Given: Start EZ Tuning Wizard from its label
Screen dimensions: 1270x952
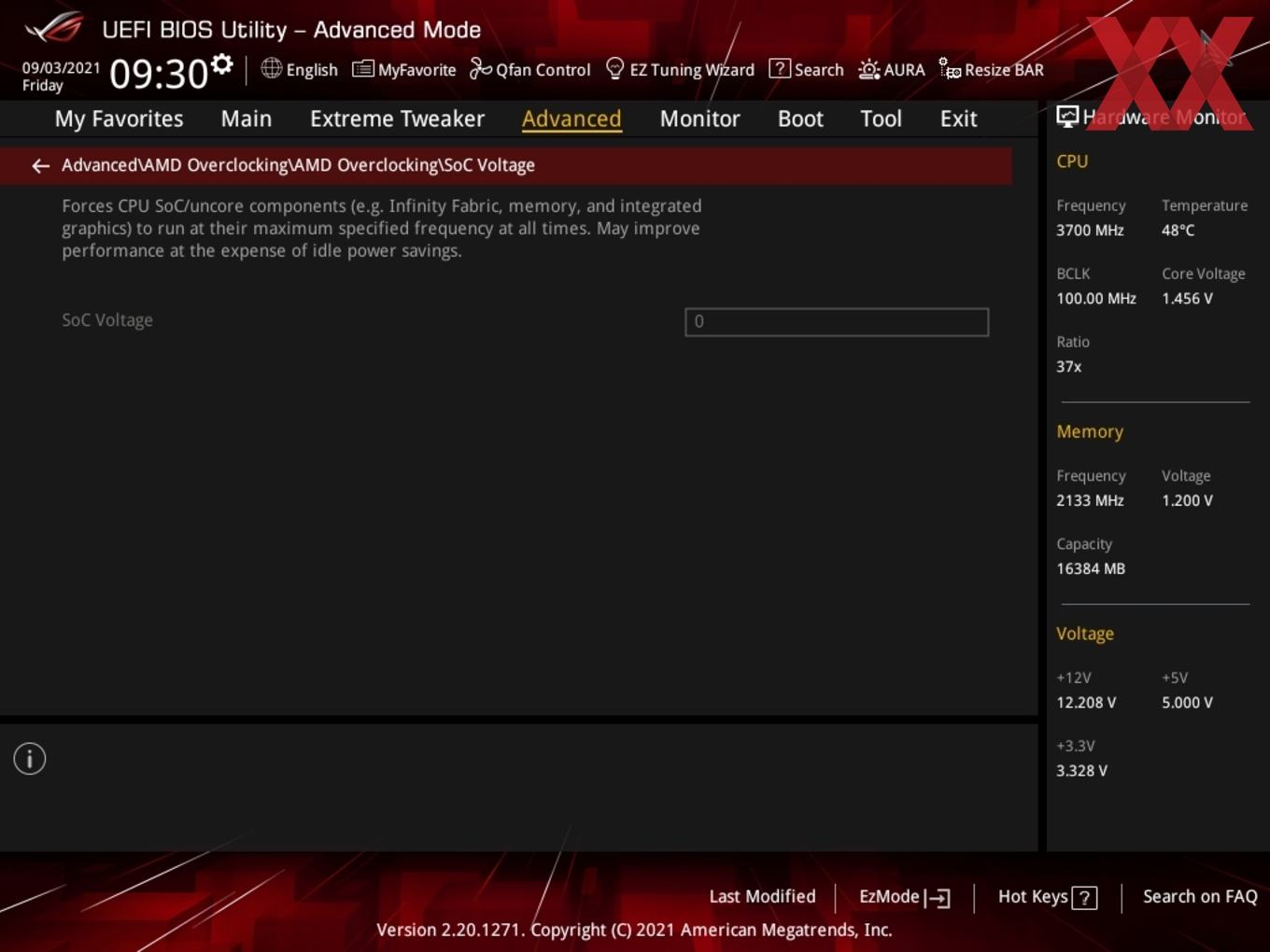Looking at the screenshot, I should [x=692, y=70].
